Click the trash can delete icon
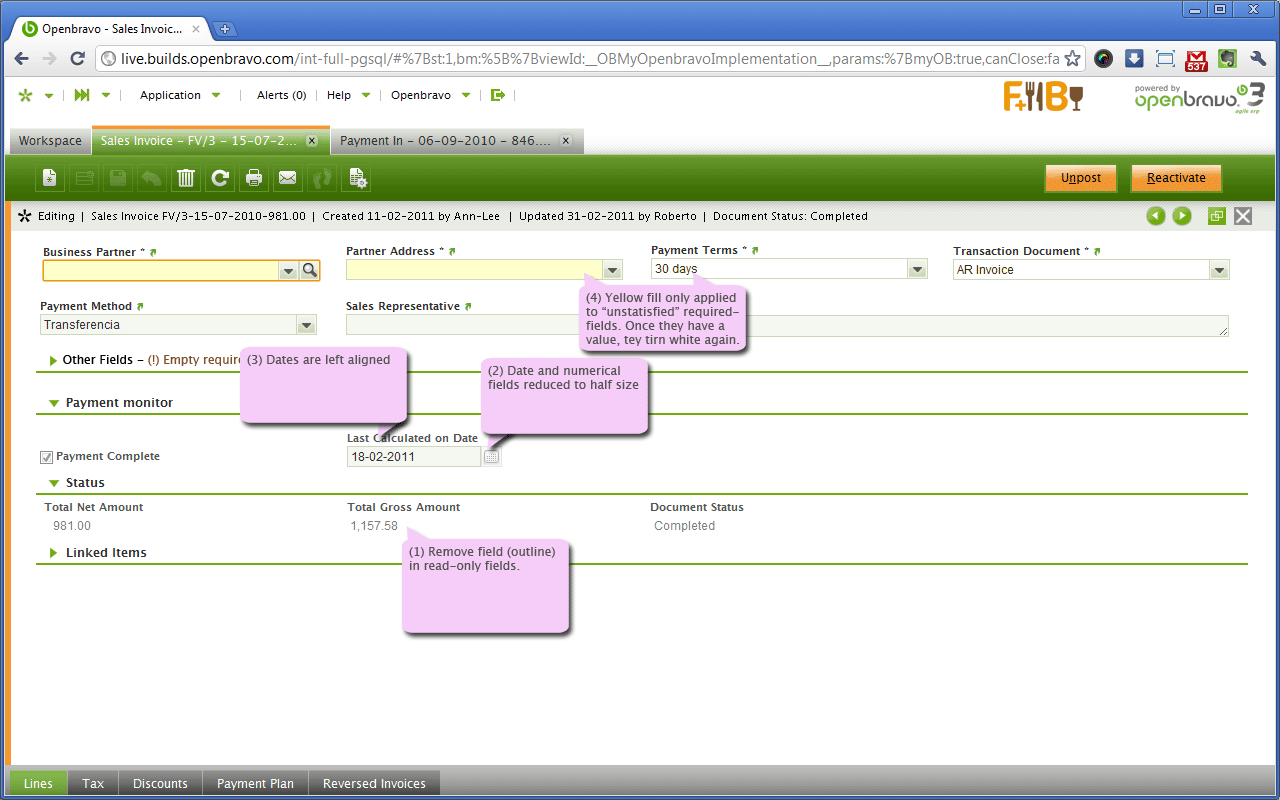Screen dimensions: 1280x800 [186, 178]
